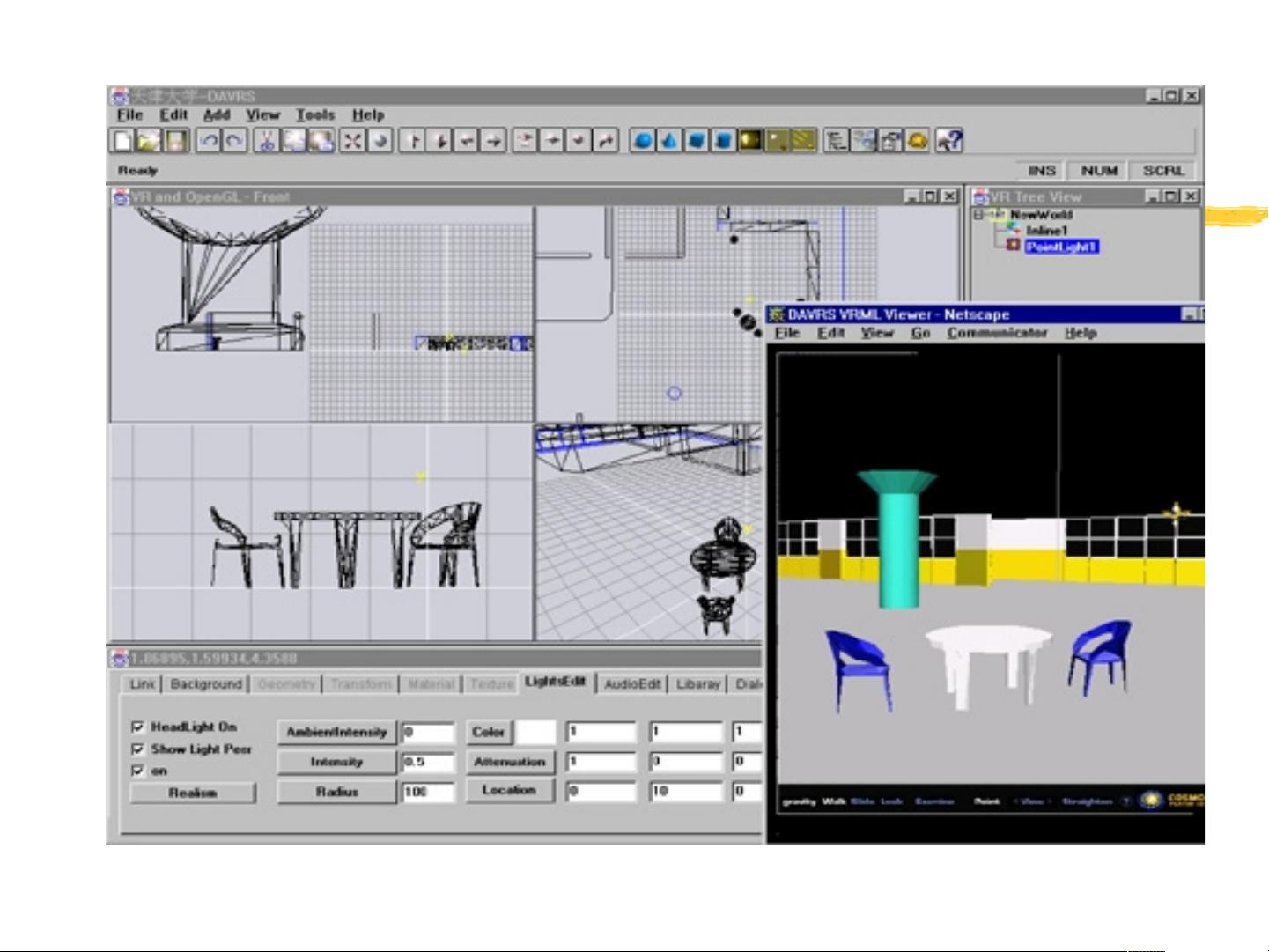Viewport: 1269px width, 952px height.
Task: Click the Realism button
Action: tap(193, 793)
